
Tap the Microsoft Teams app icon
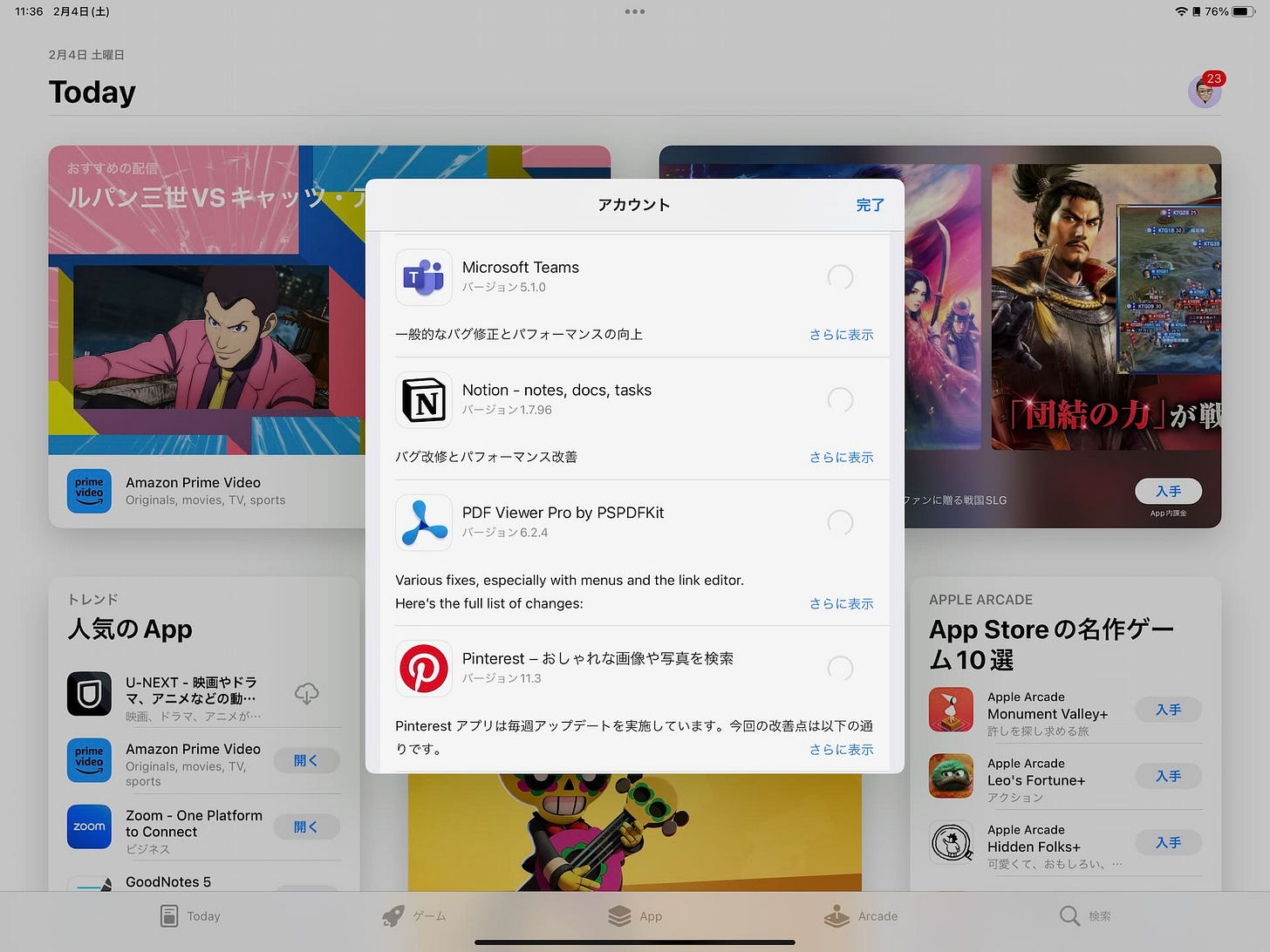pyautogui.click(x=424, y=277)
